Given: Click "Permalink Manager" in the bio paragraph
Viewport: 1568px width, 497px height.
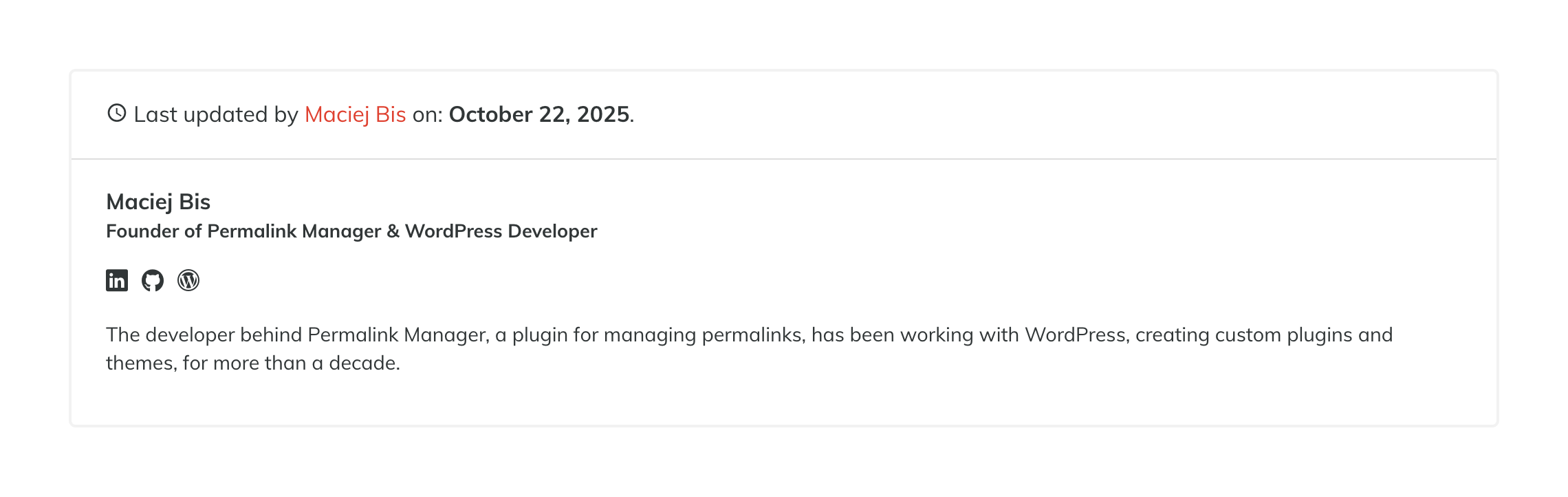Looking at the screenshot, I should point(398,335).
